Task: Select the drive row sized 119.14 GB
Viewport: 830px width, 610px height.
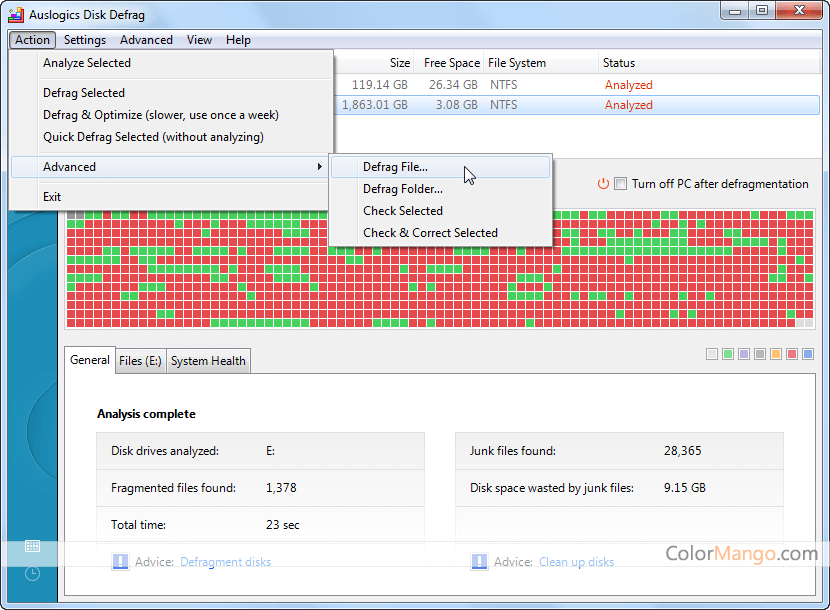Action: [x=576, y=85]
